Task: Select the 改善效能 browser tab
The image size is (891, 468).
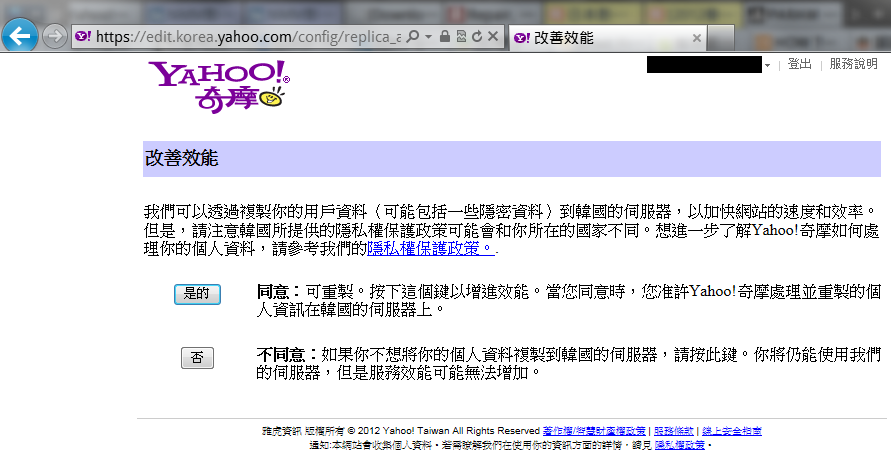Action: [x=607, y=38]
